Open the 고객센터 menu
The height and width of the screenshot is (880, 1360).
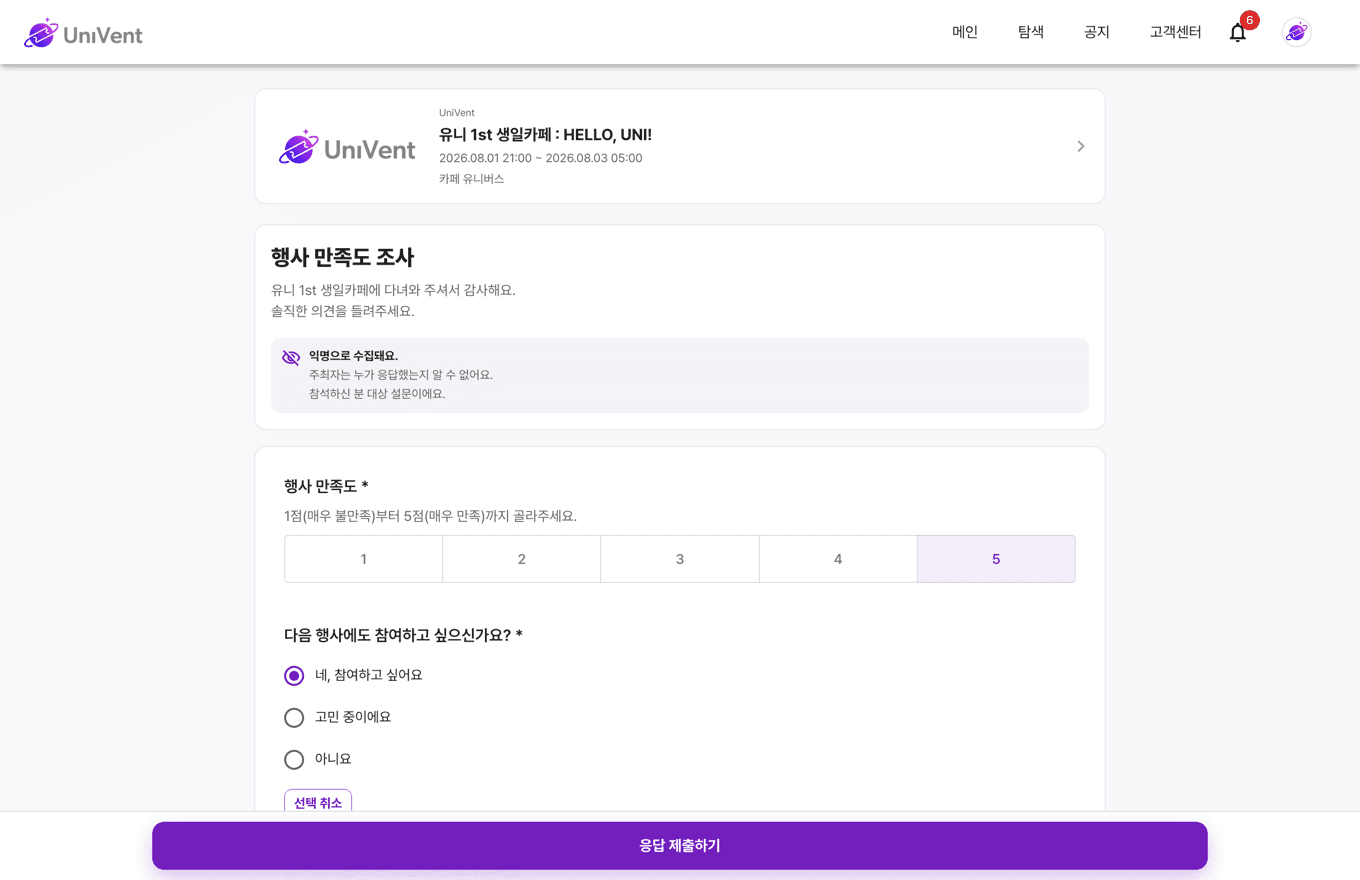tap(1176, 32)
